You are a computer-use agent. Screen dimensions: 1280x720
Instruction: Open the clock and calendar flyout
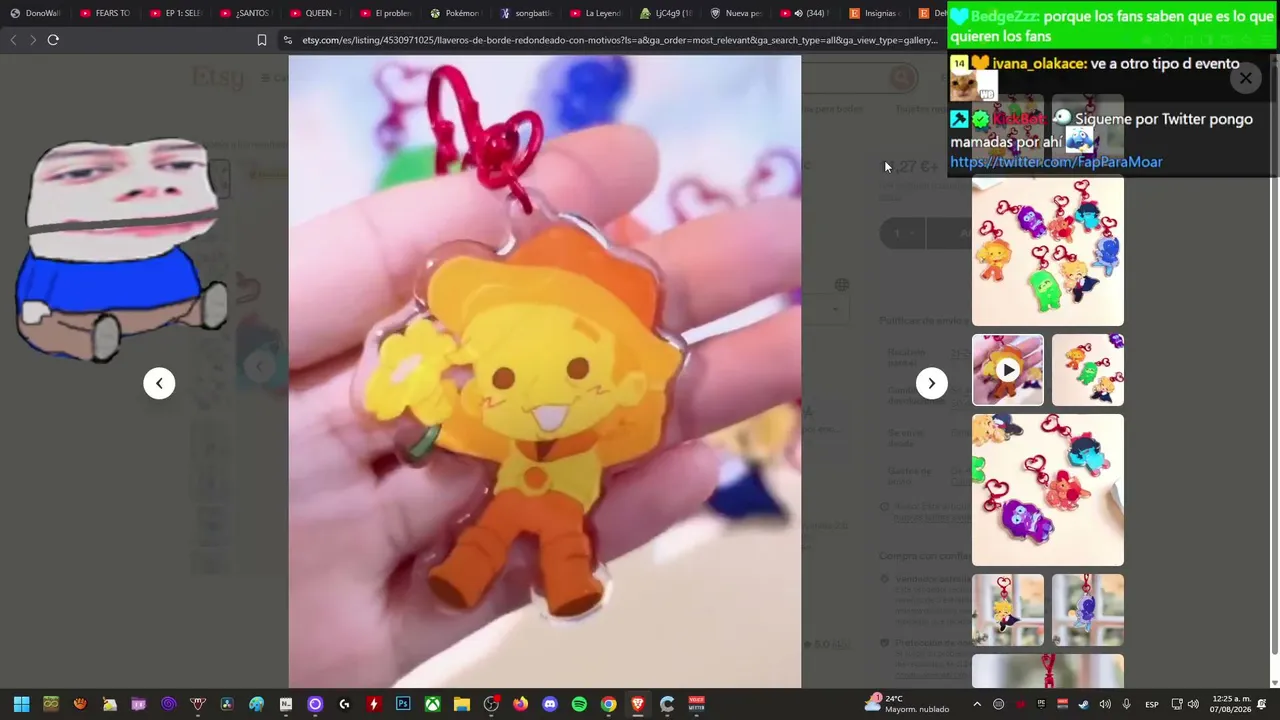pos(1231,704)
